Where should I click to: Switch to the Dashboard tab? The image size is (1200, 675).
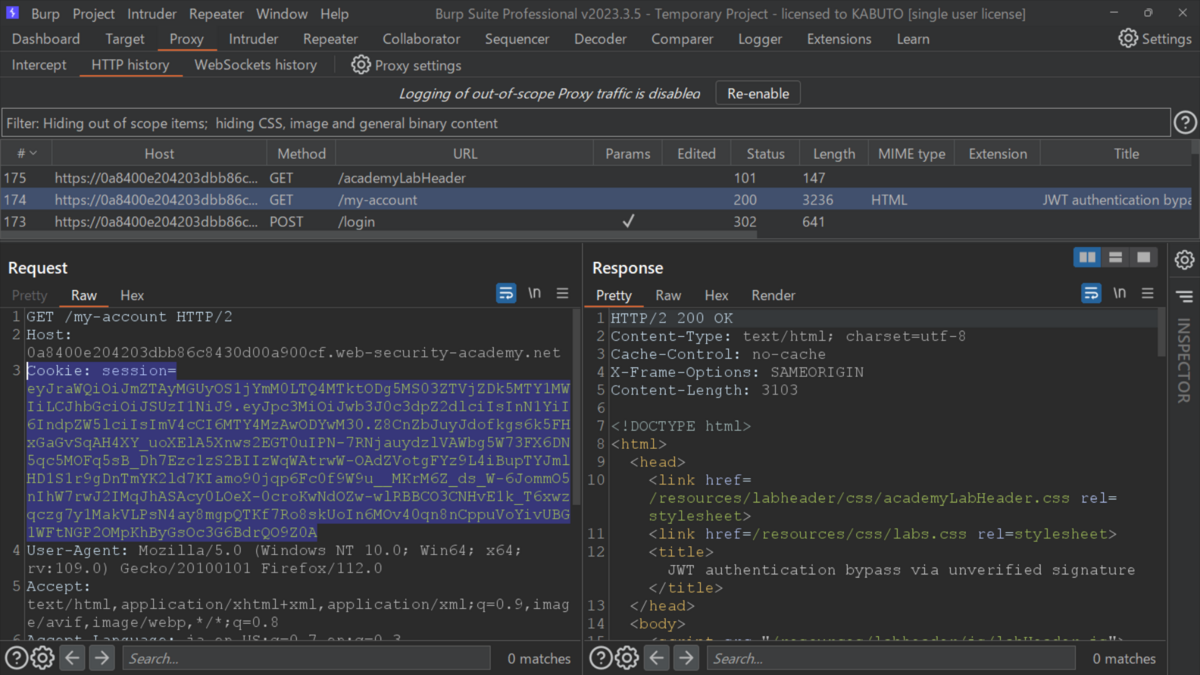46,39
